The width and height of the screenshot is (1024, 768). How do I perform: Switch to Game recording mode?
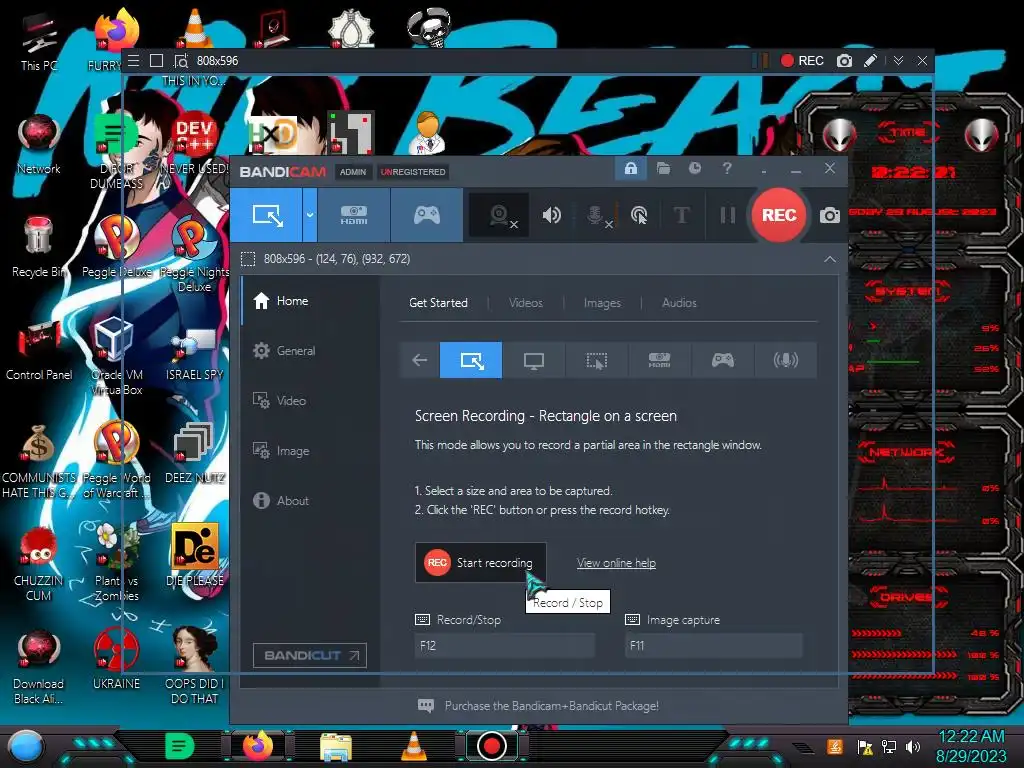tap(426, 215)
